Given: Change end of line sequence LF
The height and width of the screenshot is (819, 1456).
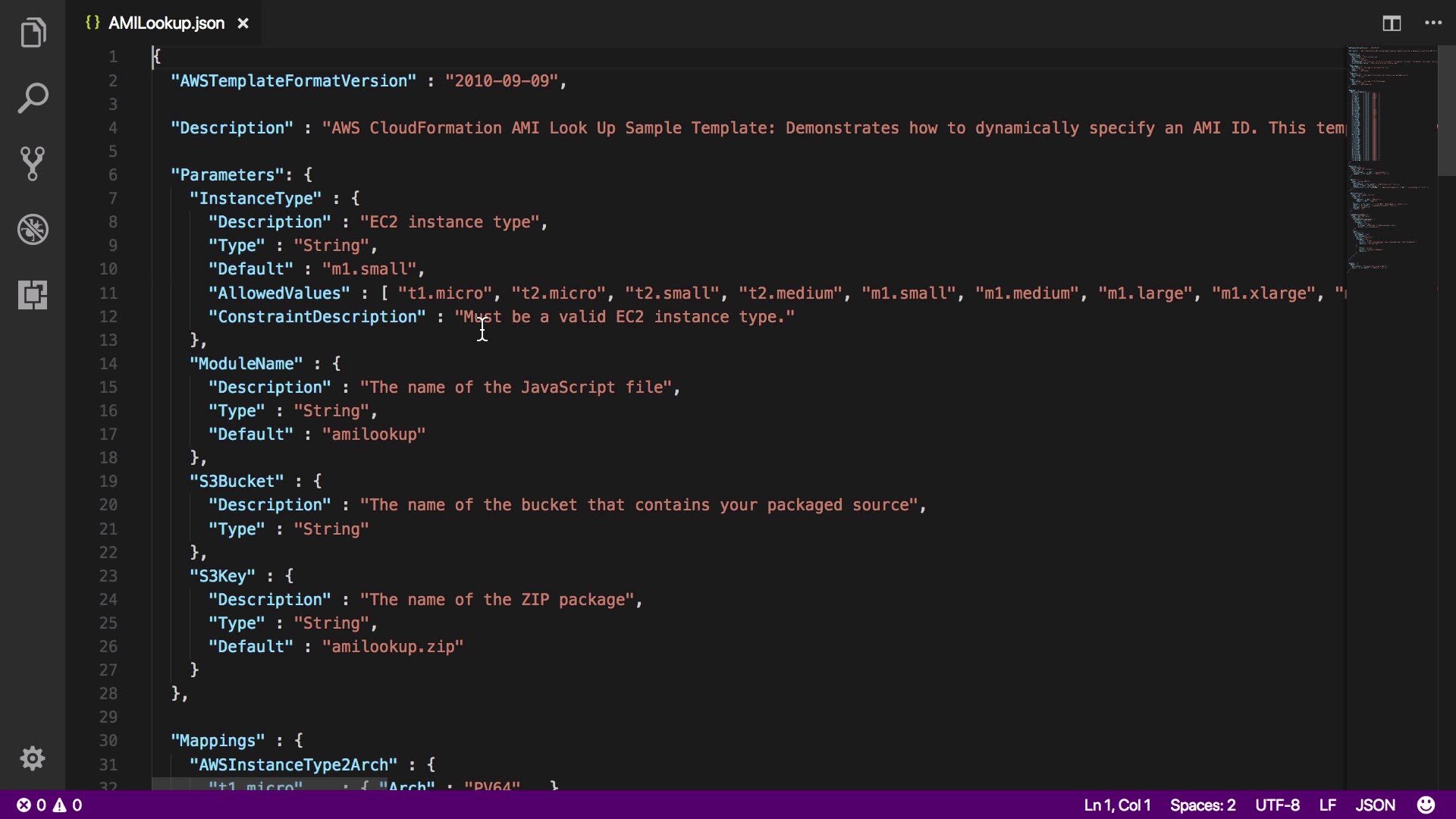Looking at the screenshot, I should [1327, 805].
